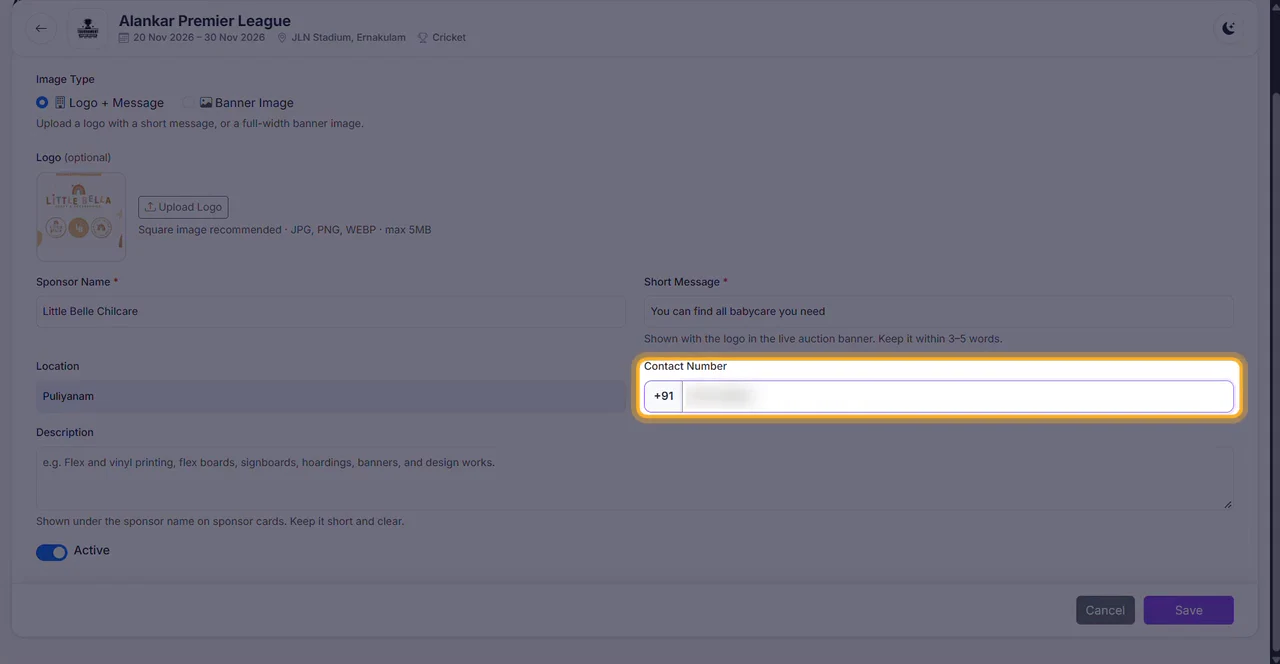Select the Banner Image radio option
This screenshot has height=664, width=1280.
(x=188, y=102)
